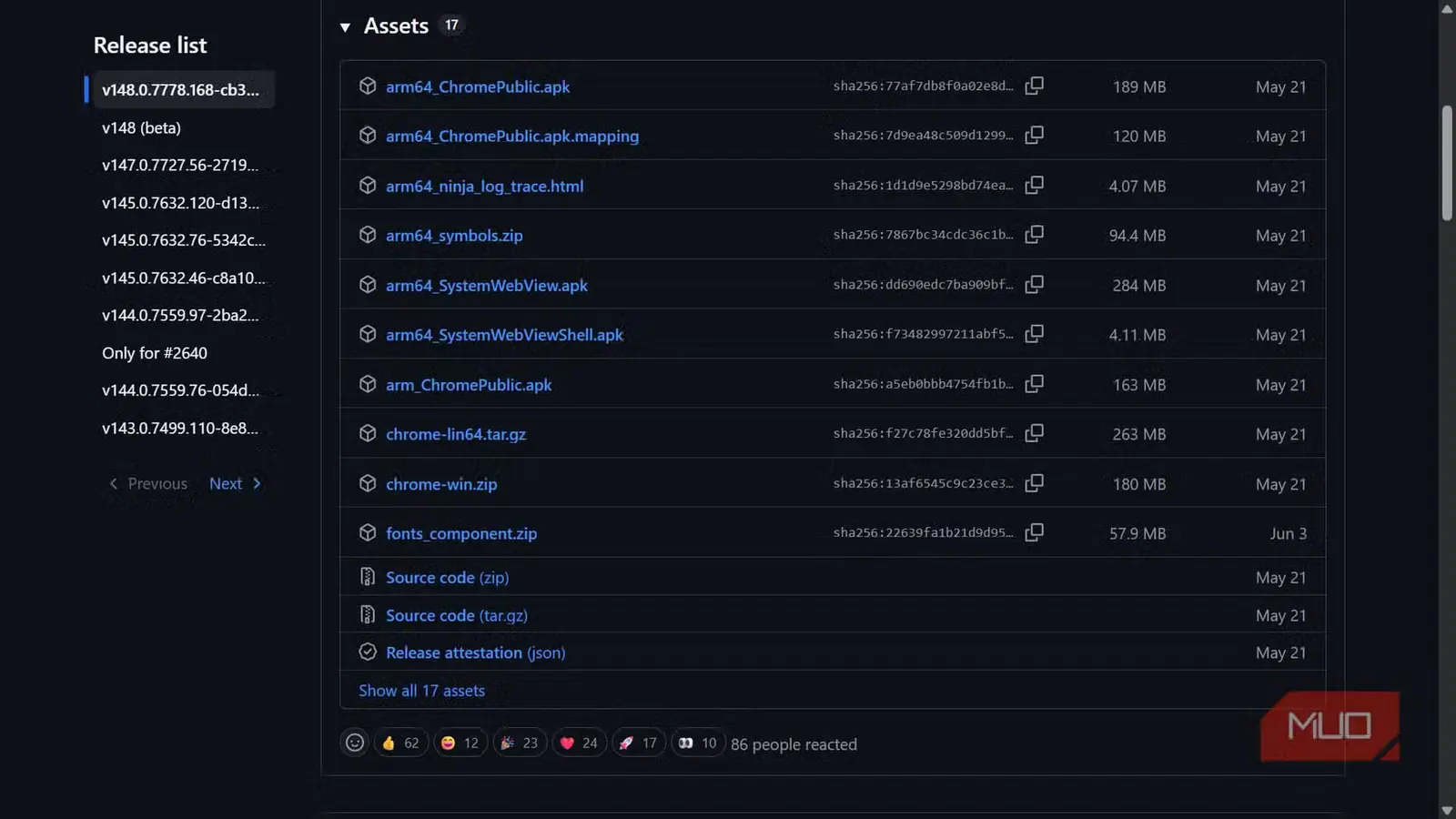The image size is (1456, 819).
Task: Download arm64_SystemWebViewShell.apk
Action: (504, 335)
